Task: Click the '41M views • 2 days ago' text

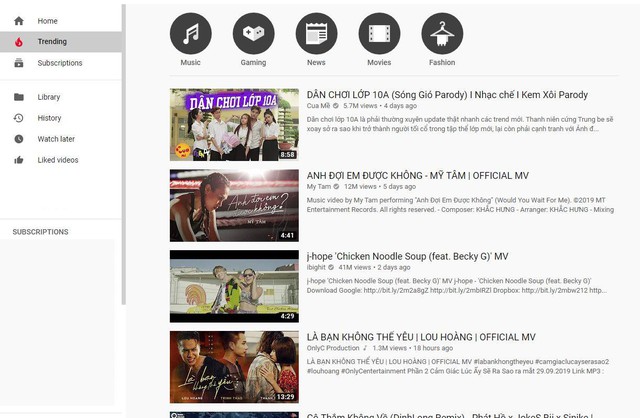Action: (x=374, y=267)
